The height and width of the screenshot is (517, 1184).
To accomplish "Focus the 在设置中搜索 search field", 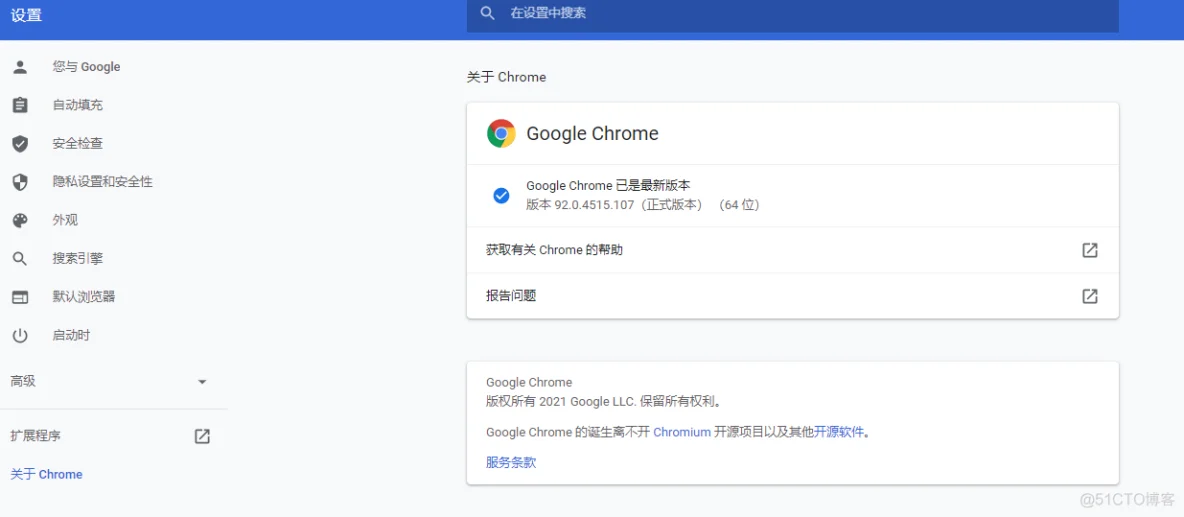I will (x=792, y=14).
